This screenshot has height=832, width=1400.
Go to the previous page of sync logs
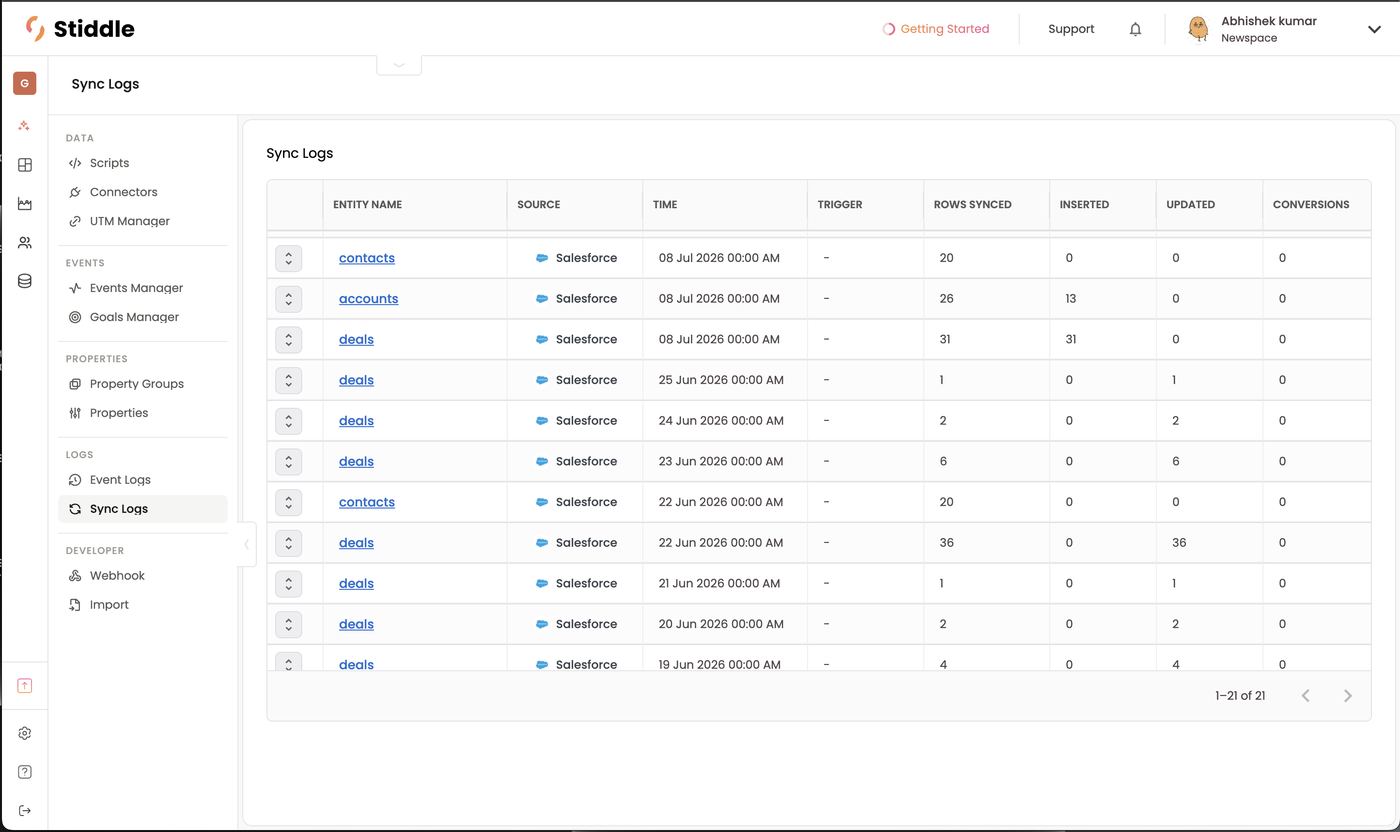[1305, 696]
